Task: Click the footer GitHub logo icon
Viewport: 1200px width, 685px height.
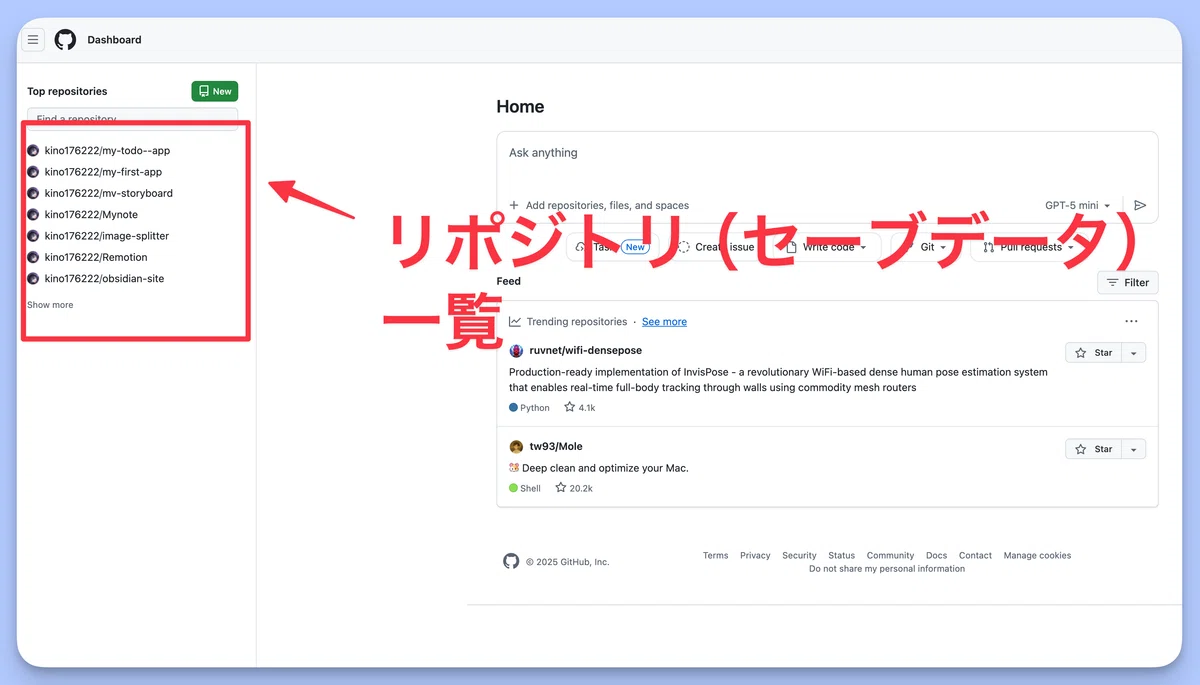Action: pyautogui.click(x=511, y=561)
